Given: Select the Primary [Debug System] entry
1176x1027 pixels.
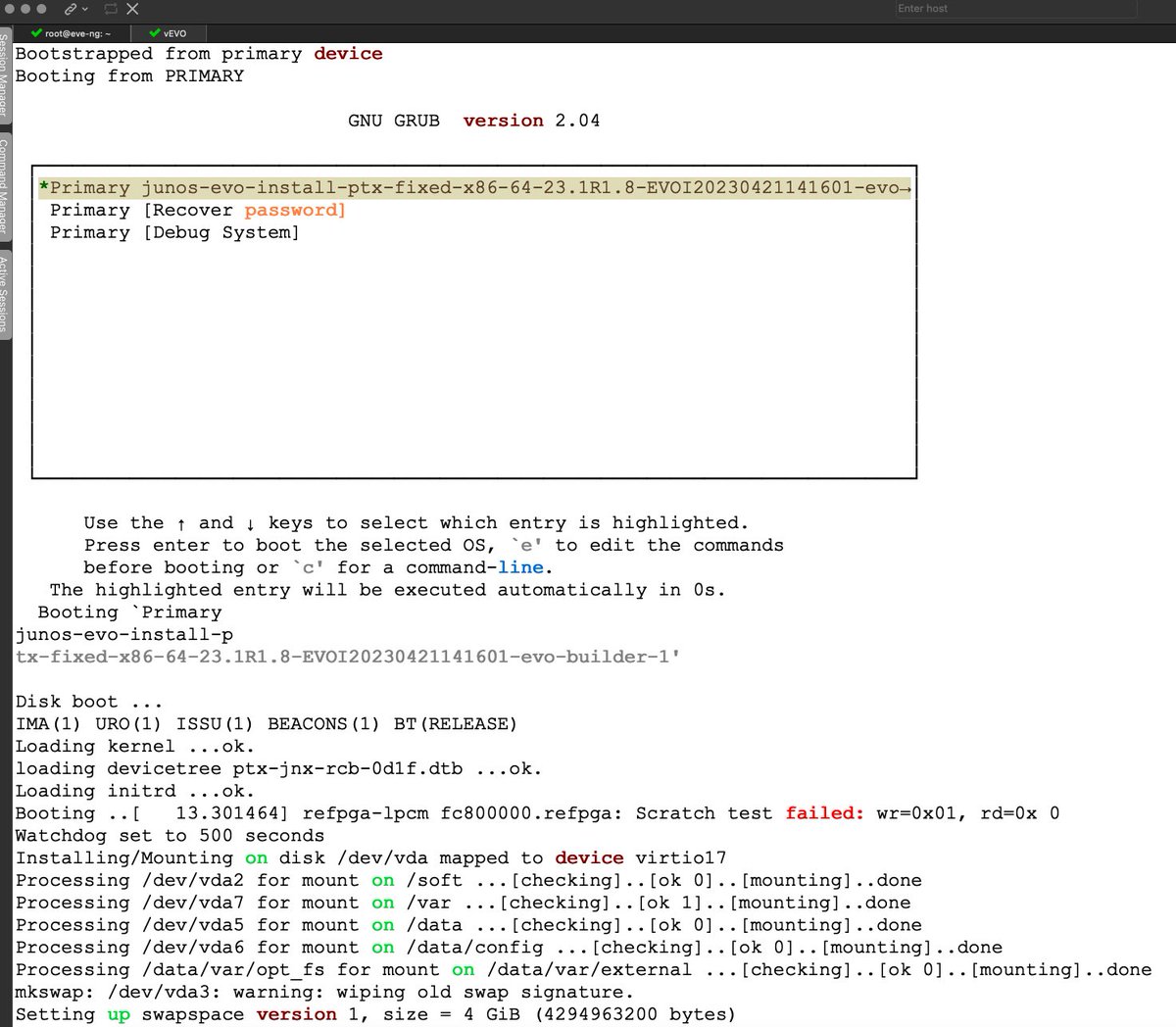Looking at the screenshot, I should point(174,232).
